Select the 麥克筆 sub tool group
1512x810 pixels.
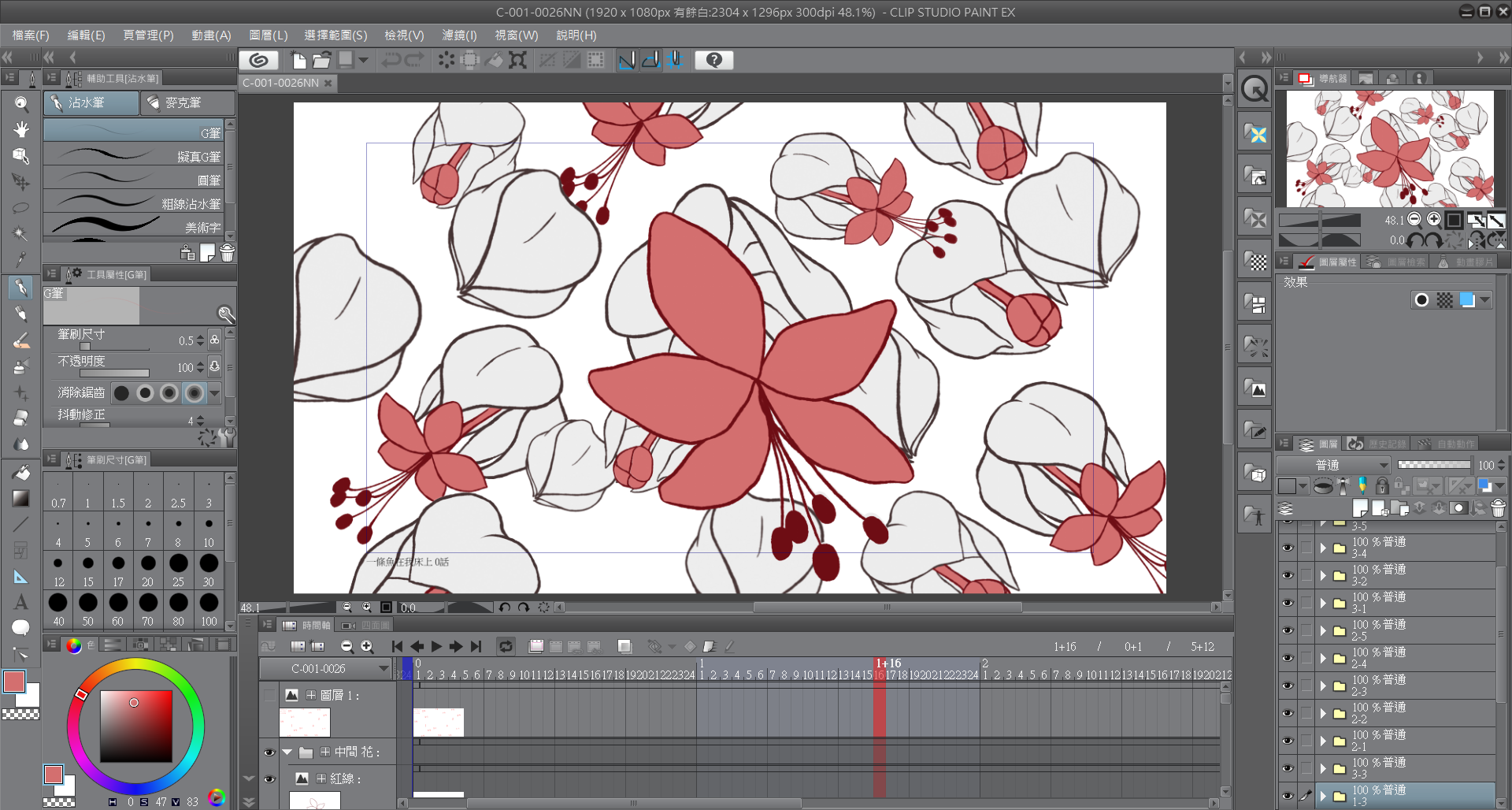coord(187,103)
